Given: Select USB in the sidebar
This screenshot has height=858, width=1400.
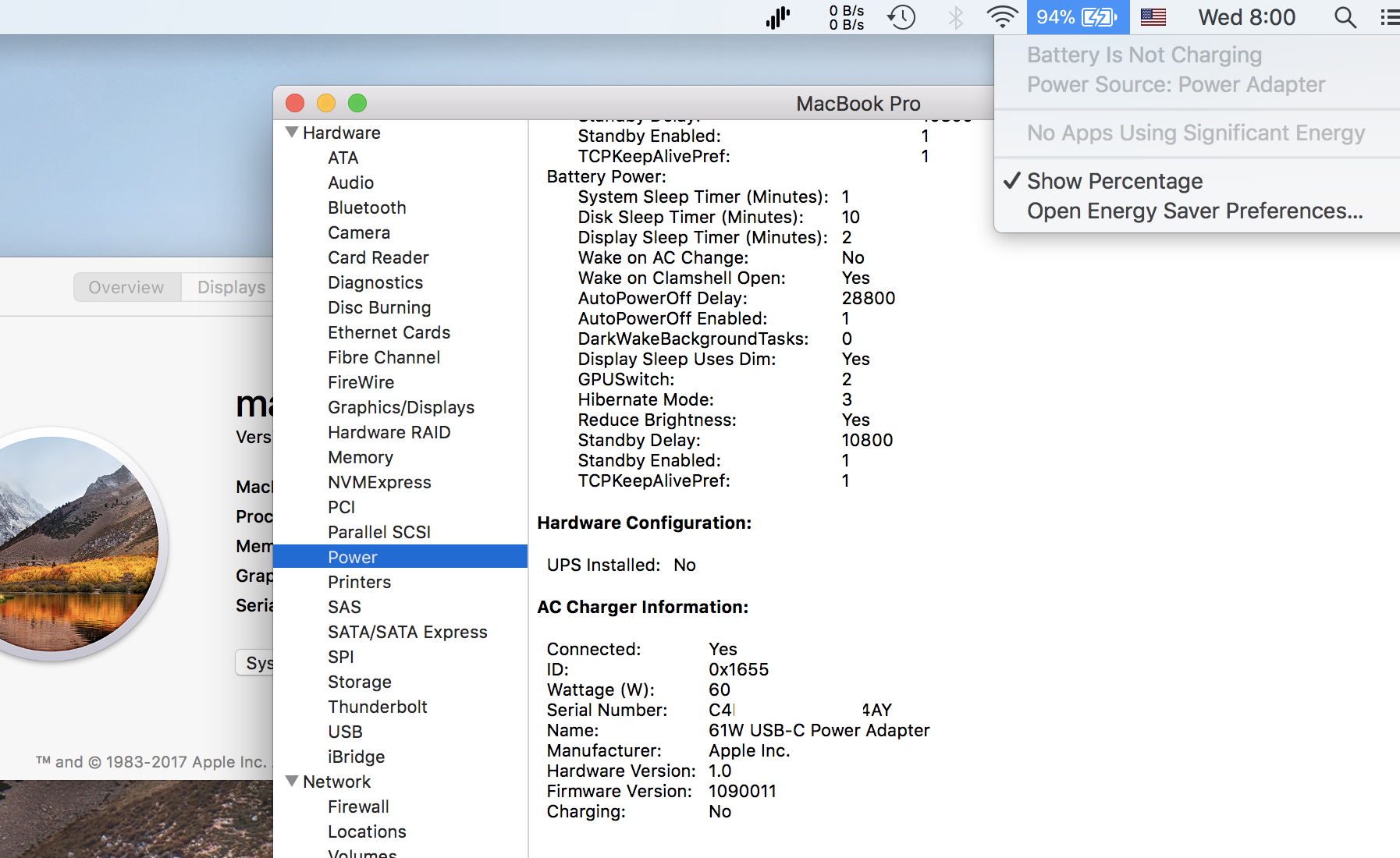Looking at the screenshot, I should pyautogui.click(x=345, y=732).
